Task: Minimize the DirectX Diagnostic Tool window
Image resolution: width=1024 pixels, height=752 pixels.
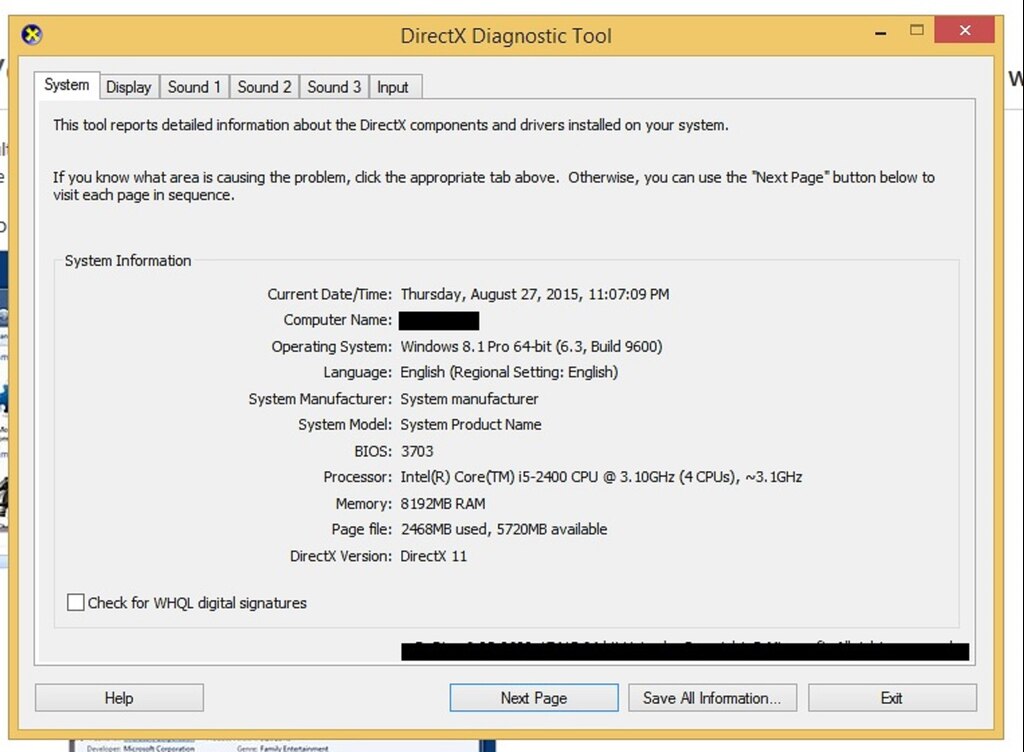Action: tap(881, 32)
